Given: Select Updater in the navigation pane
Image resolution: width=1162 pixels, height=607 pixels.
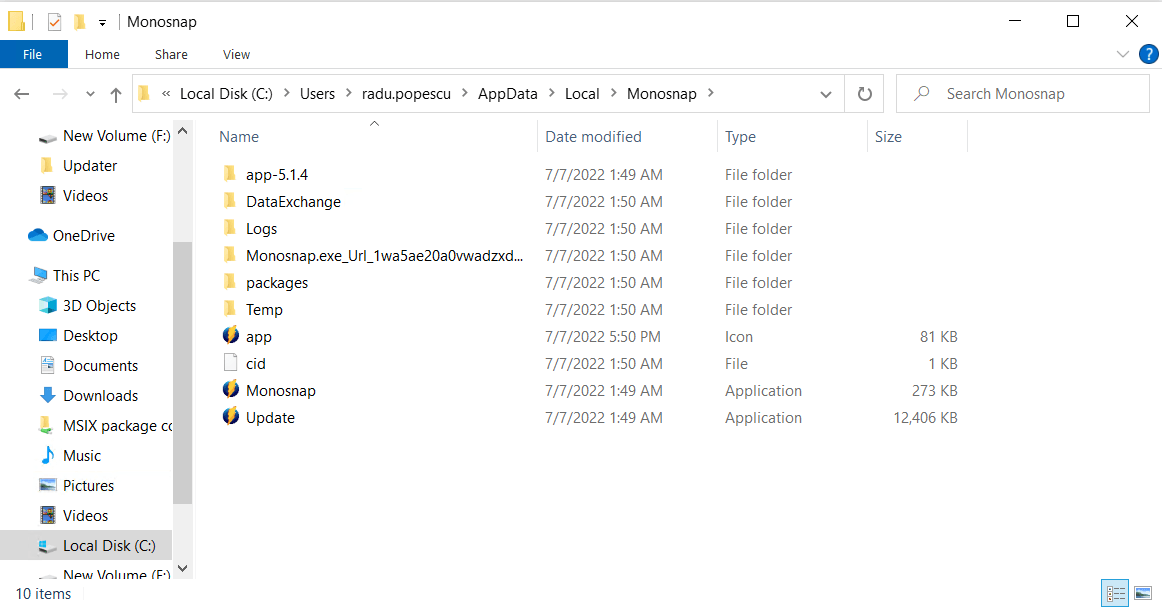Looking at the screenshot, I should point(90,165).
